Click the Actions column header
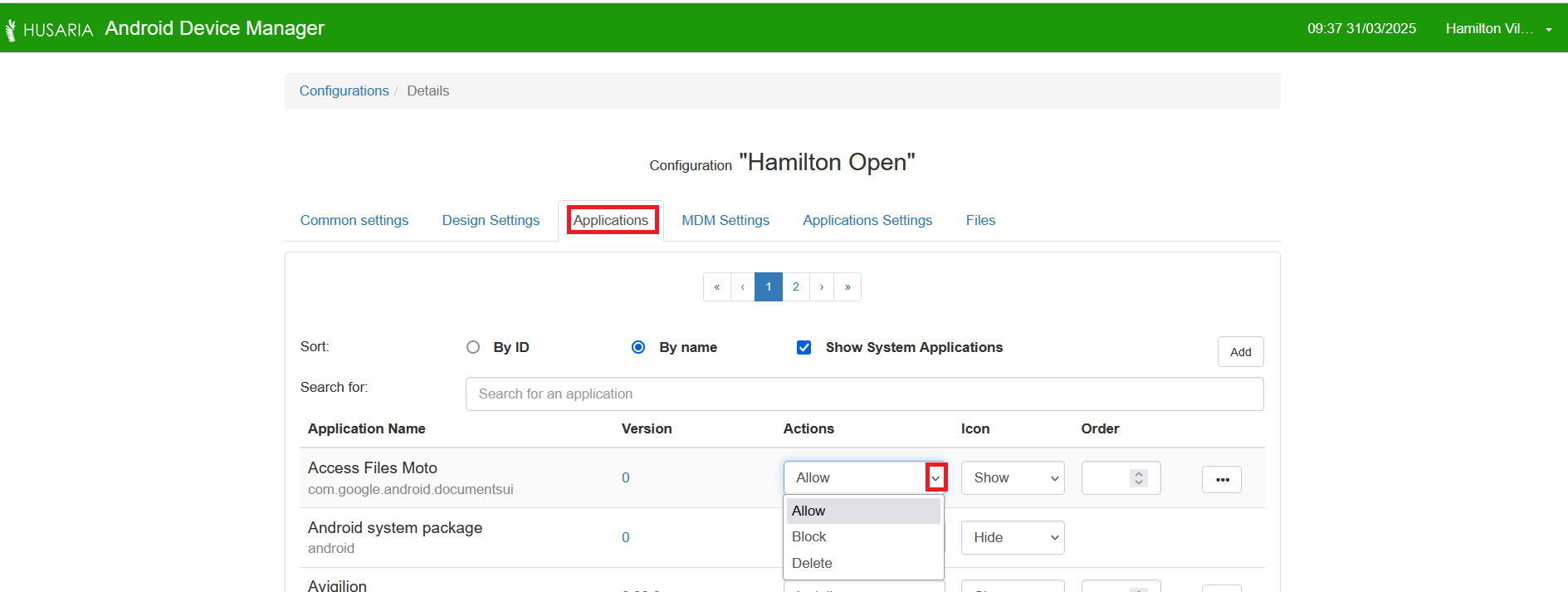Screen dimensions: 1568x592 click(x=808, y=428)
